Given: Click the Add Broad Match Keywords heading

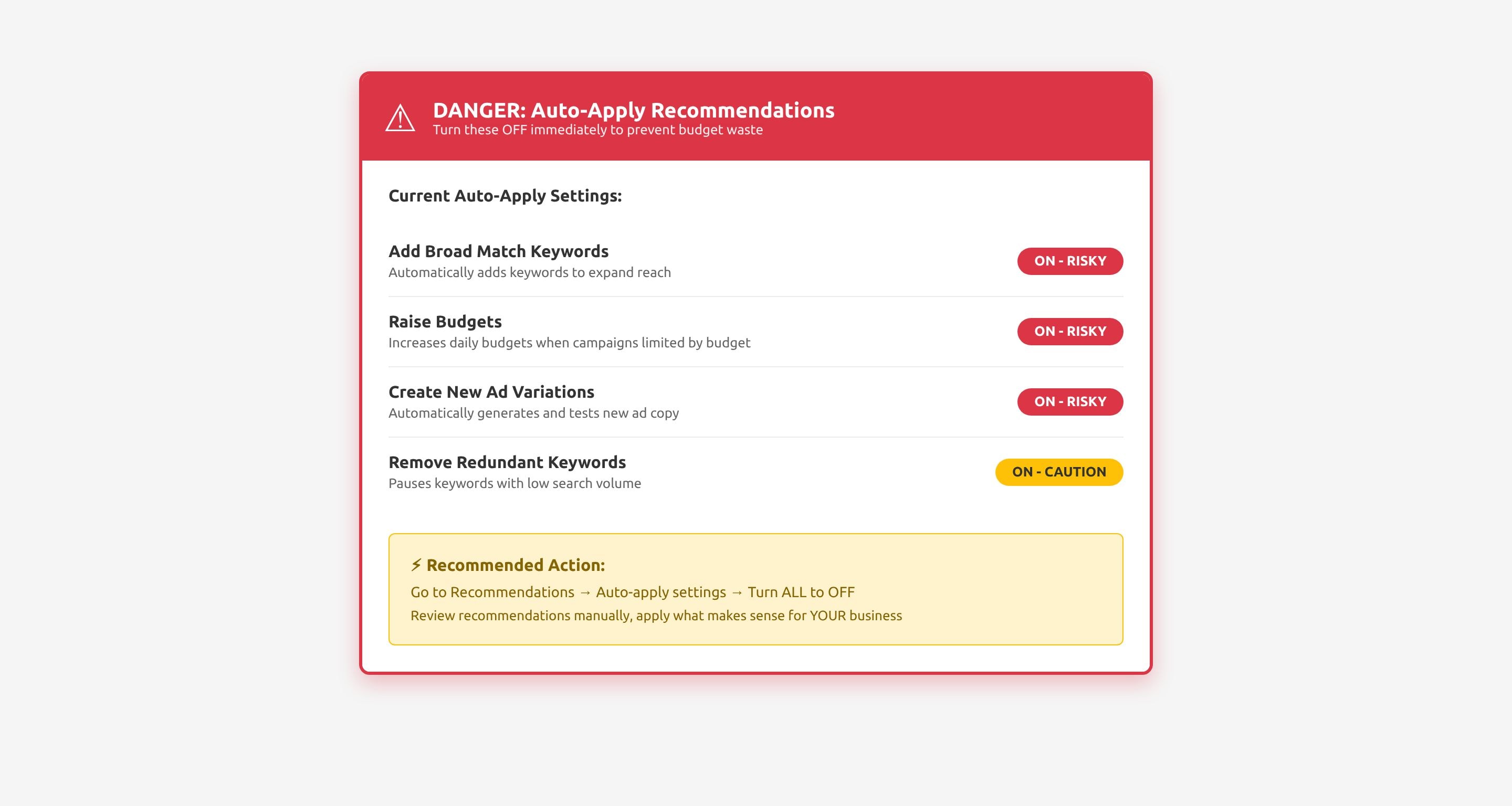Looking at the screenshot, I should 498,251.
